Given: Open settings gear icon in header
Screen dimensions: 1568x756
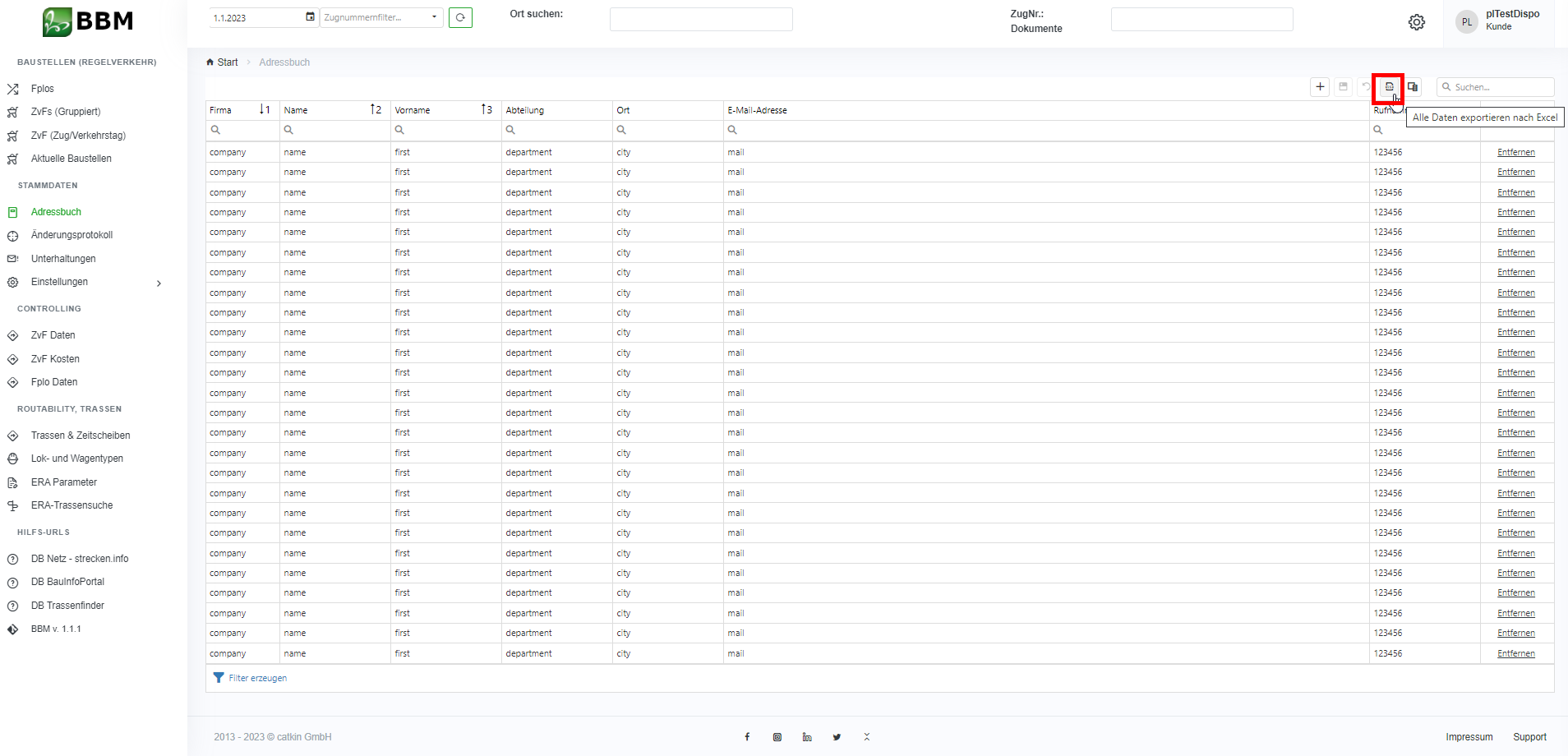Looking at the screenshot, I should 1416,22.
